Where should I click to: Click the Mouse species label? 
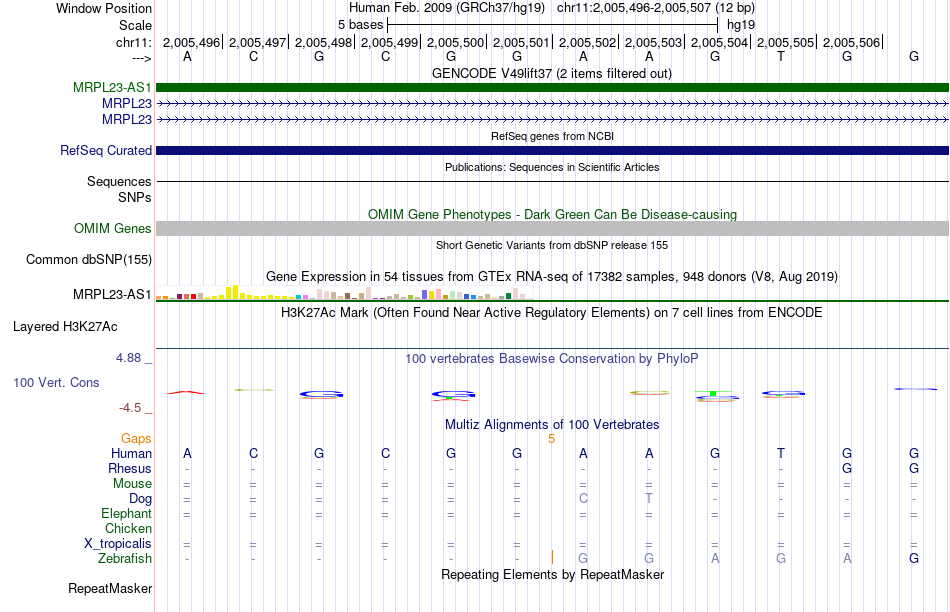[132, 484]
